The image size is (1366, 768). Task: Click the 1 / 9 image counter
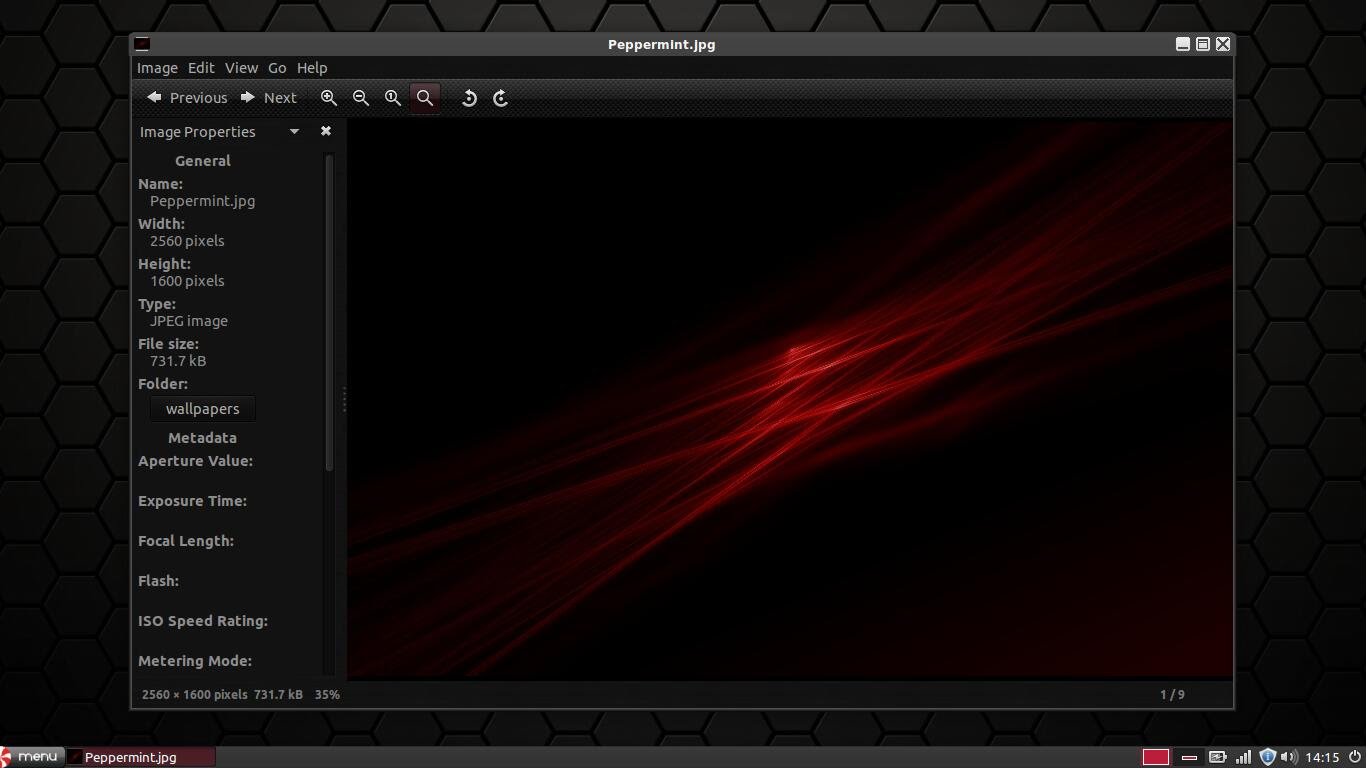pos(1172,694)
